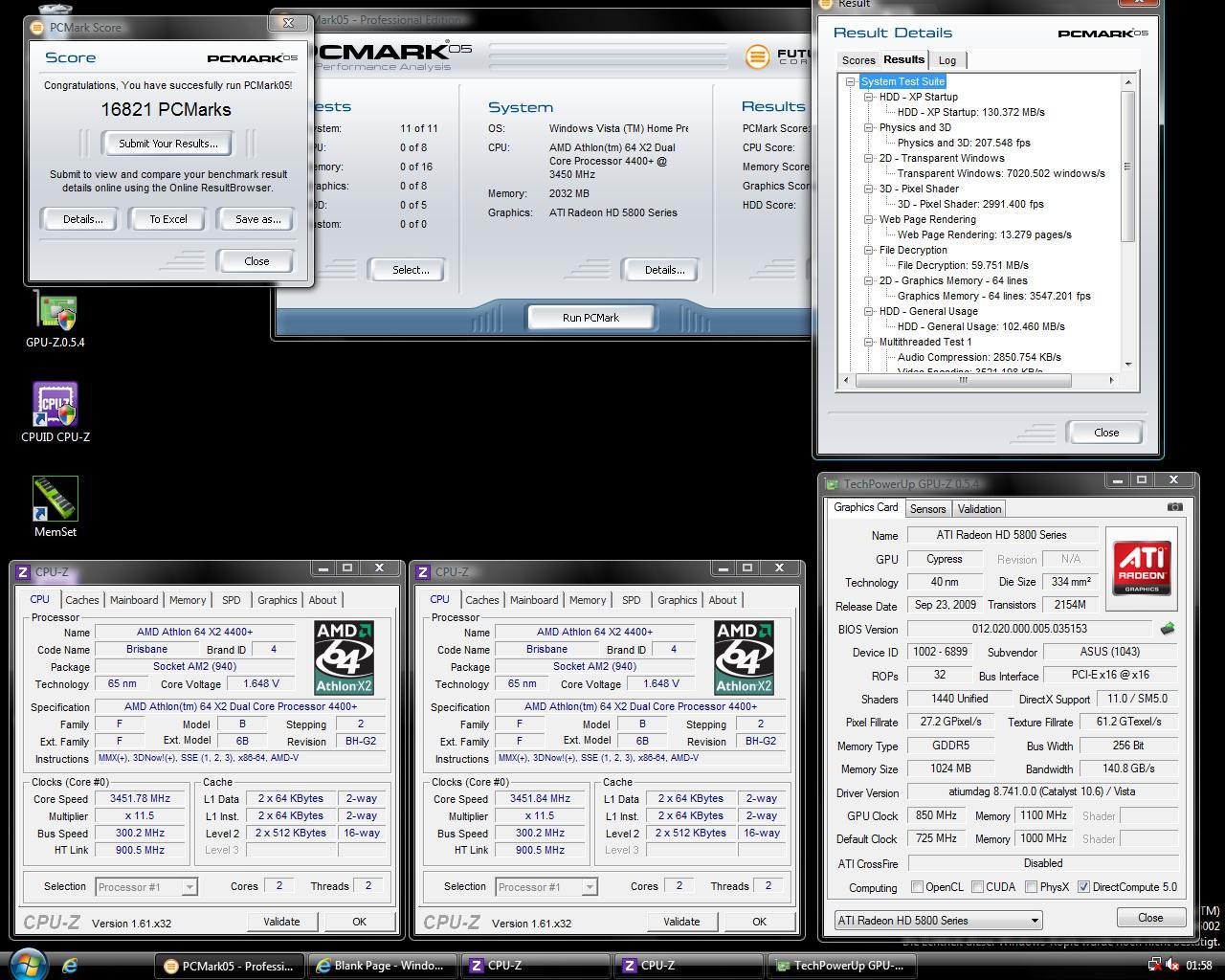Open SPD tab in right CPU-Z

(x=631, y=600)
